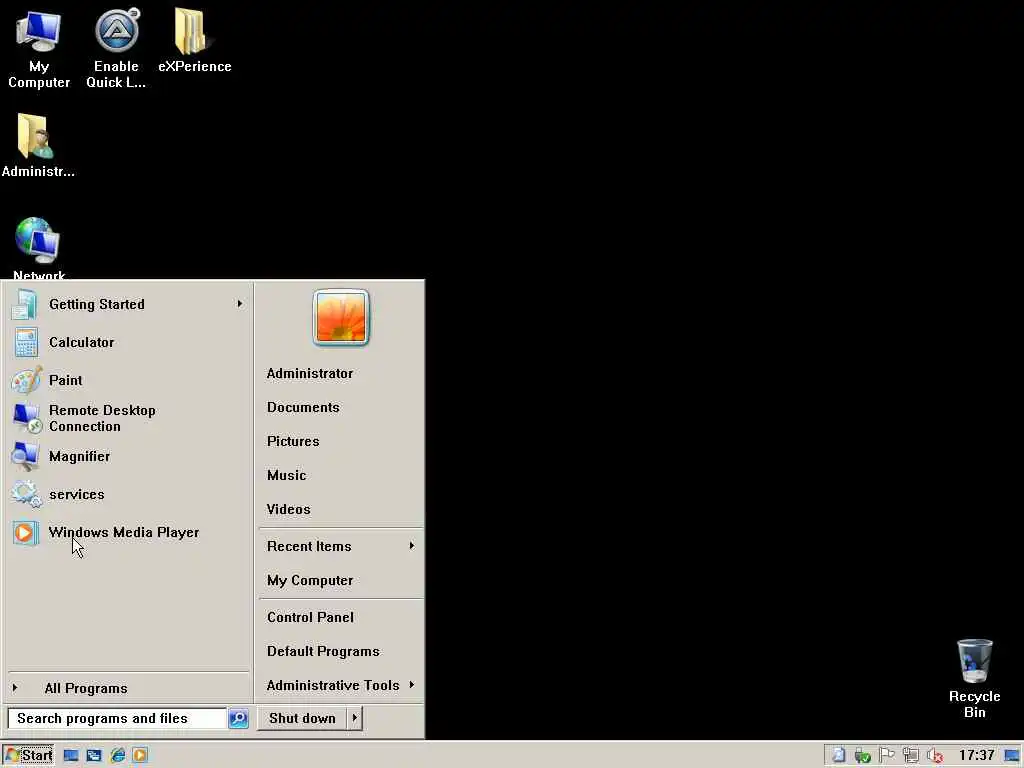Viewport: 1024px width, 768px height.
Task: Click the 17:37 system clock
Action: (x=976, y=756)
